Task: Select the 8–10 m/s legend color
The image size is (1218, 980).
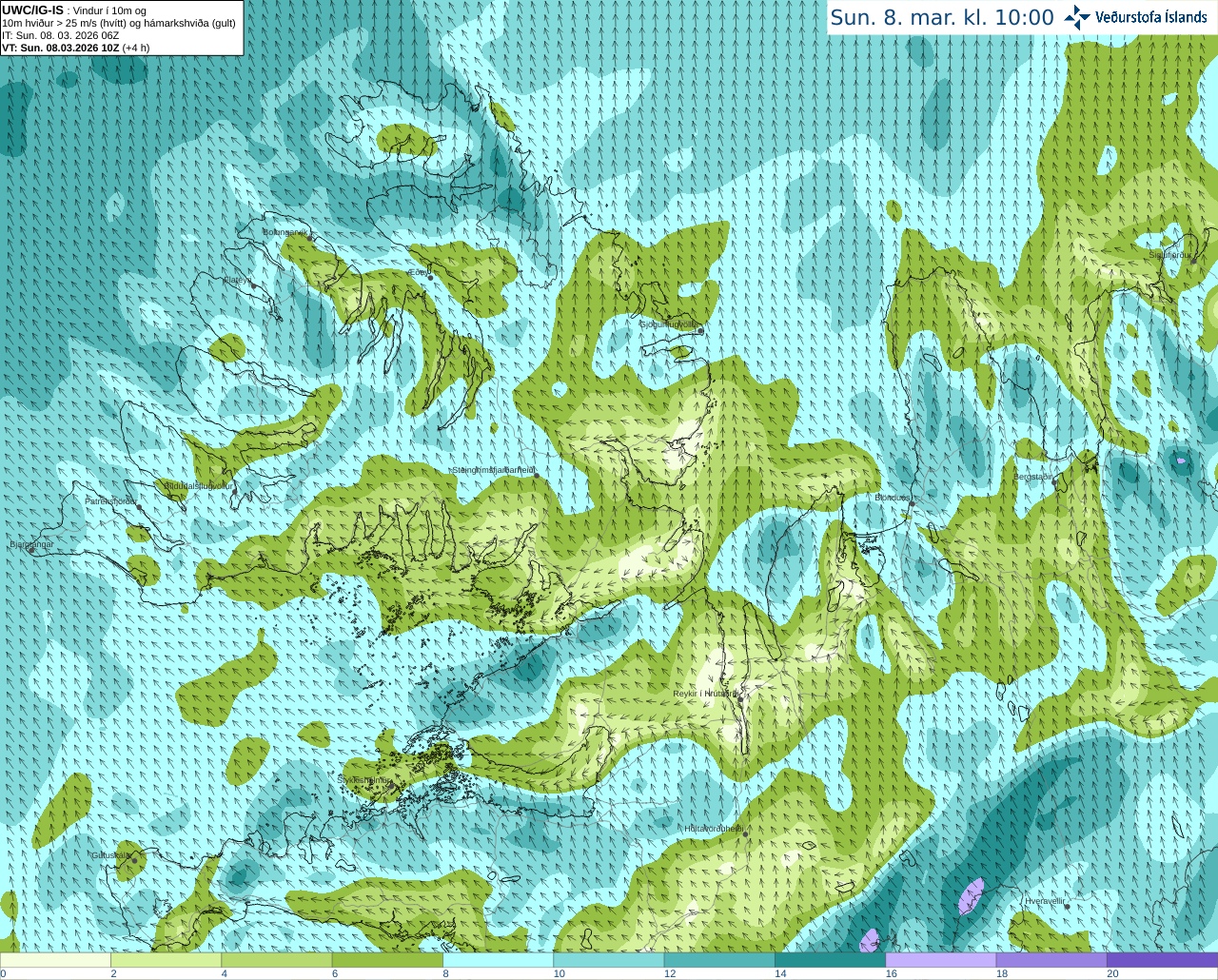Action: coord(498,960)
